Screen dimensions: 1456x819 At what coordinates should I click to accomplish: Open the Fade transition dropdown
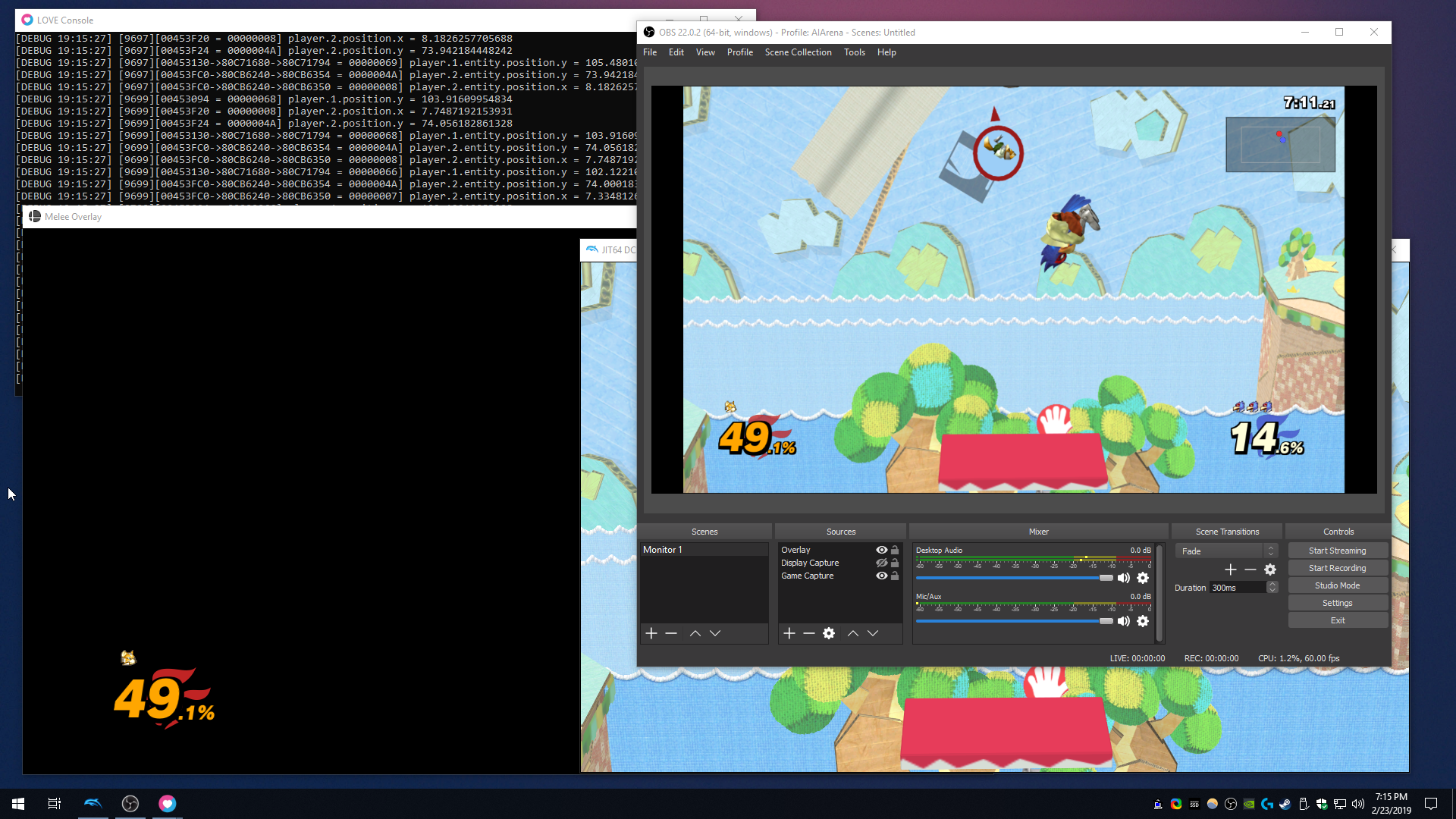[x=1227, y=551]
